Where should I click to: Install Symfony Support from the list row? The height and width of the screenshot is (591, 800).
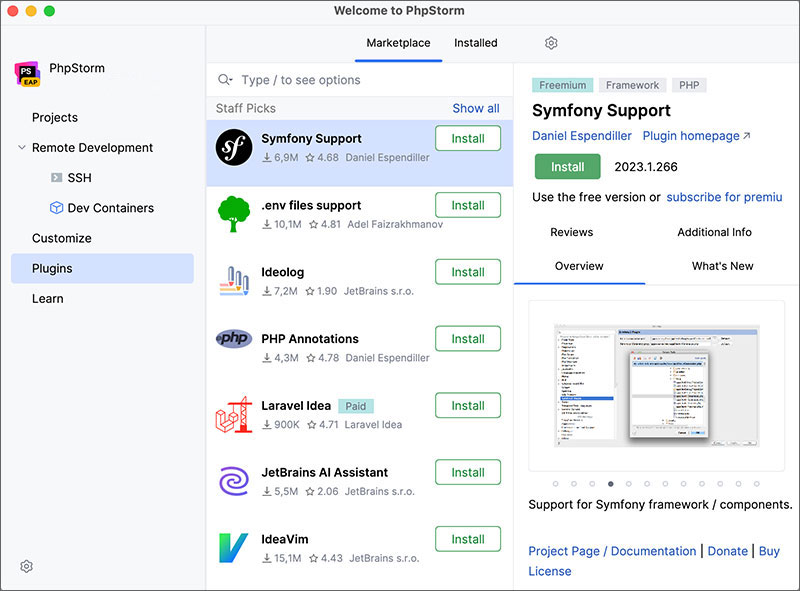click(x=468, y=138)
